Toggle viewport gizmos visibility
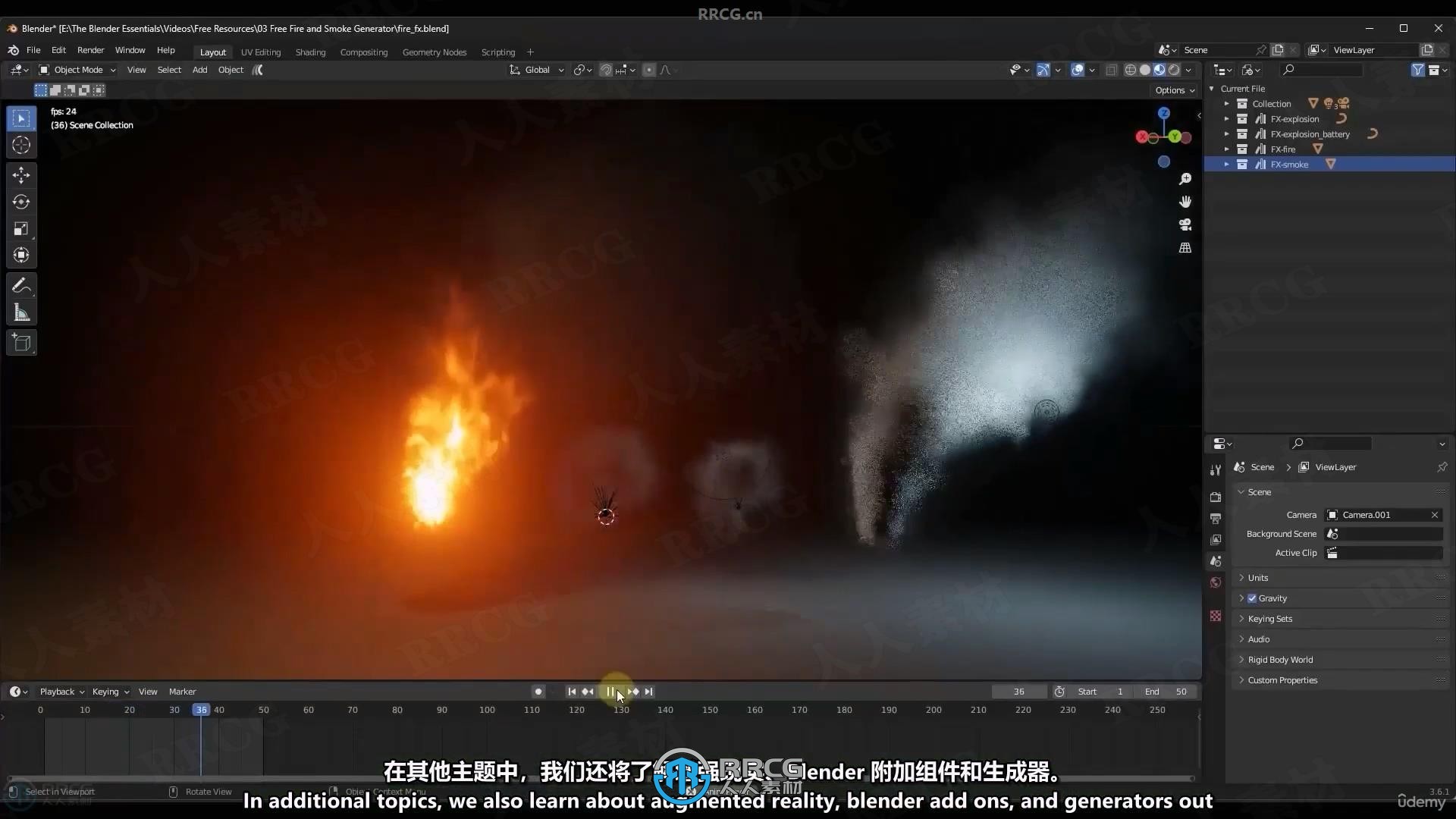This screenshot has width=1456, height=819. tap(1043, 70)
